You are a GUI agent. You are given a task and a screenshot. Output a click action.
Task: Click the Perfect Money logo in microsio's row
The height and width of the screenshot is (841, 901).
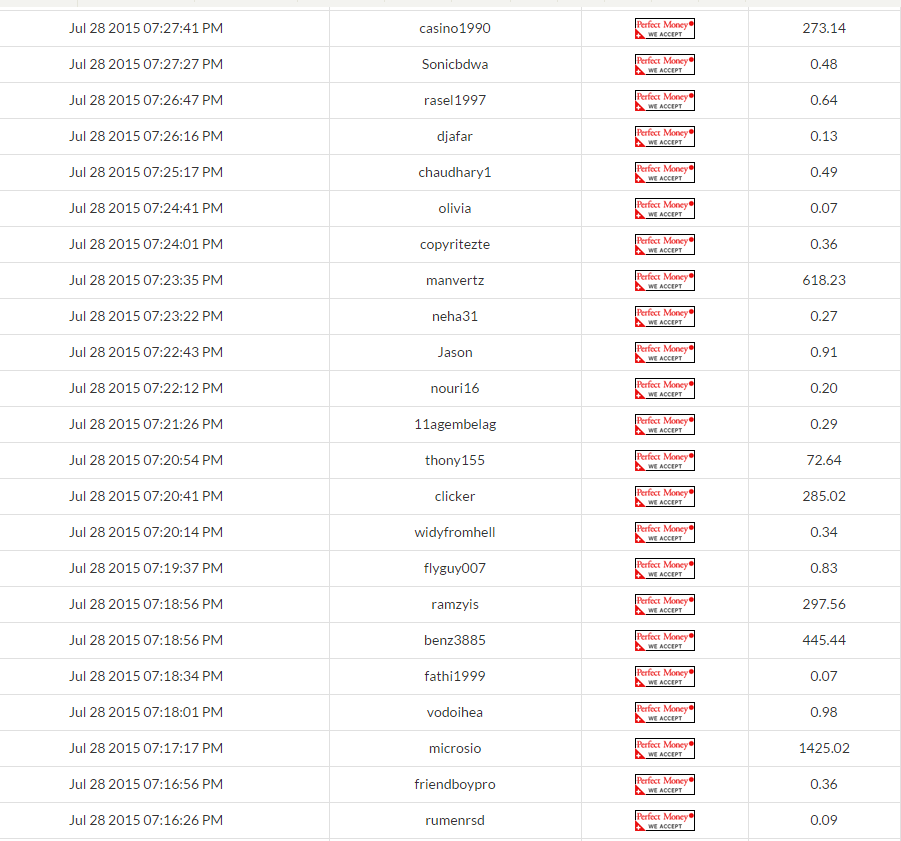664,748
